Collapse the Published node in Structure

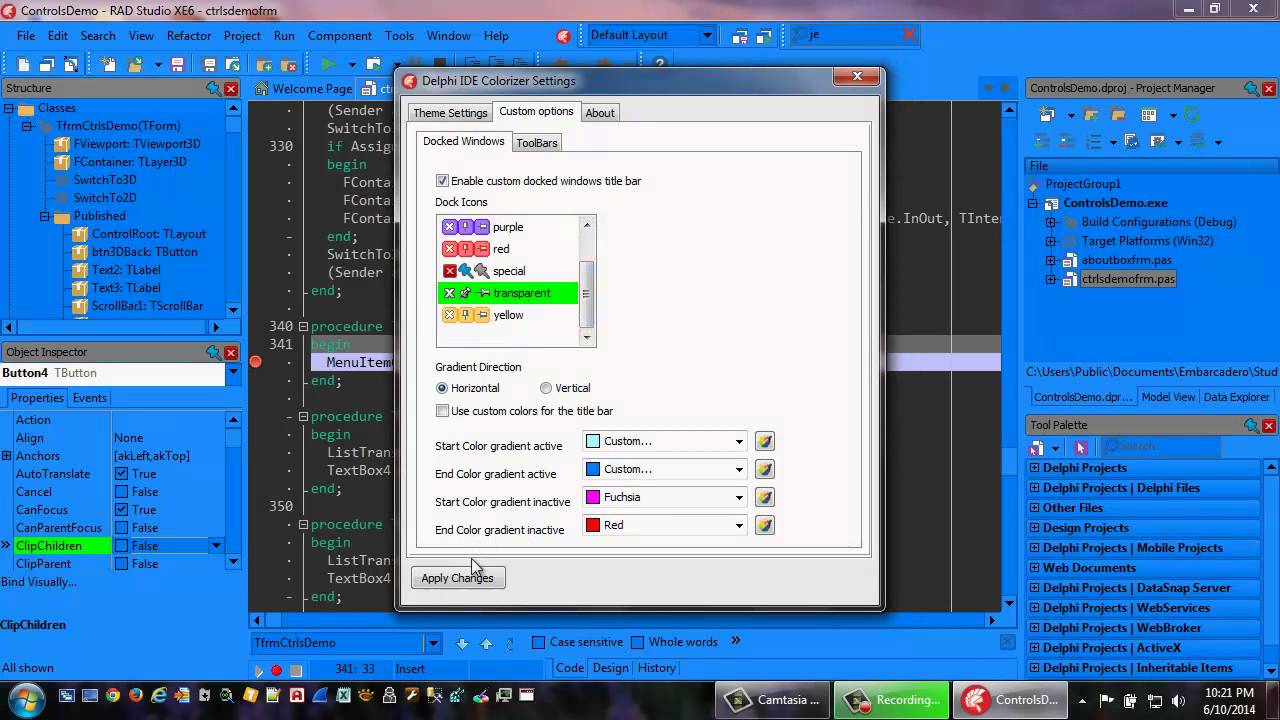point(45,216)
